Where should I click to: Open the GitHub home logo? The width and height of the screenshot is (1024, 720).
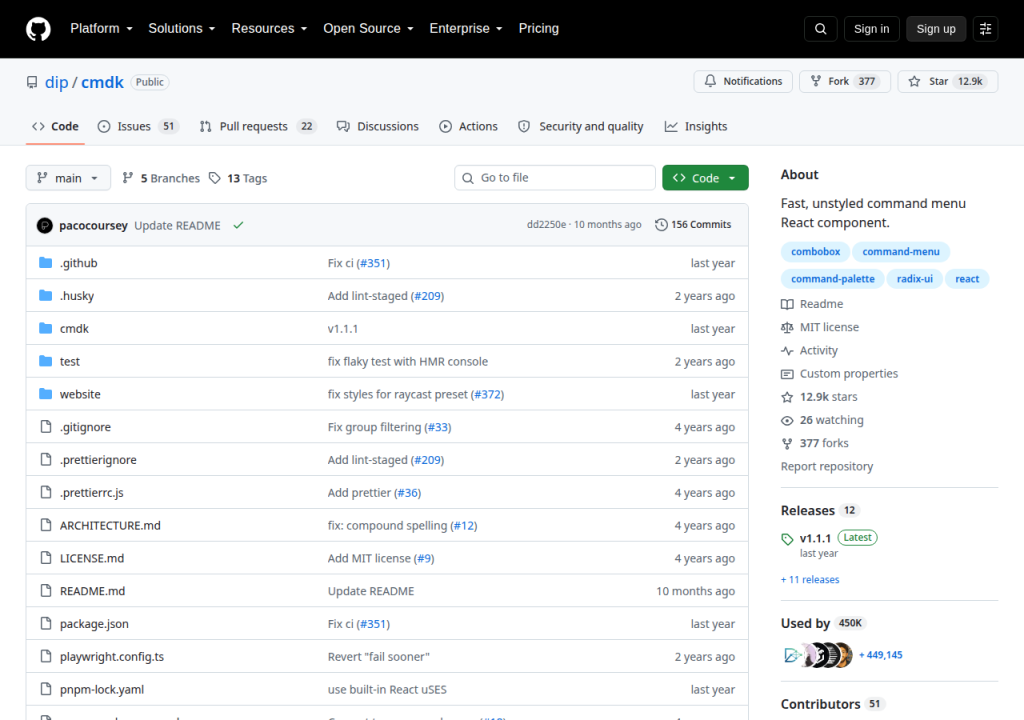click(x=38, y=29)
